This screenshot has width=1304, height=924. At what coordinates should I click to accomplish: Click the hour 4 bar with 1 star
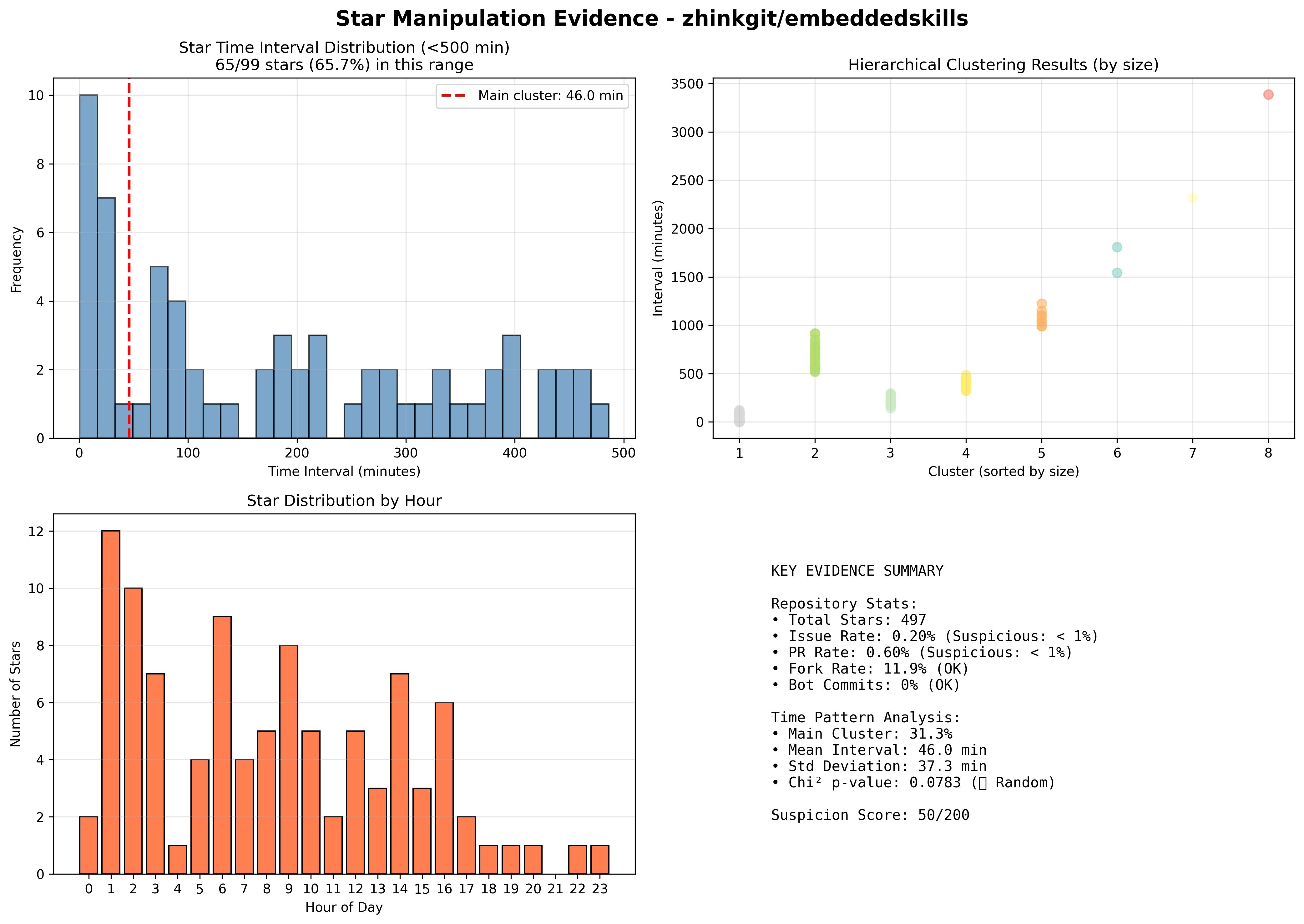178,860
